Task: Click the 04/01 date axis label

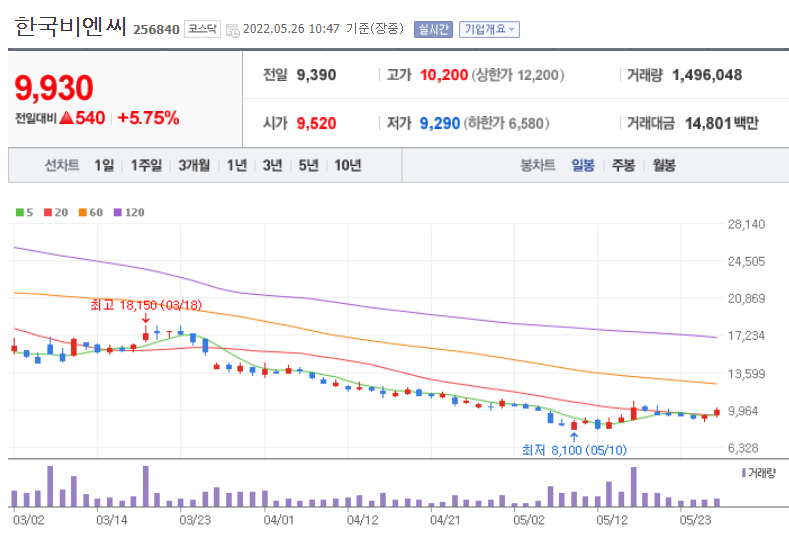Action: [x=278, y=520]
